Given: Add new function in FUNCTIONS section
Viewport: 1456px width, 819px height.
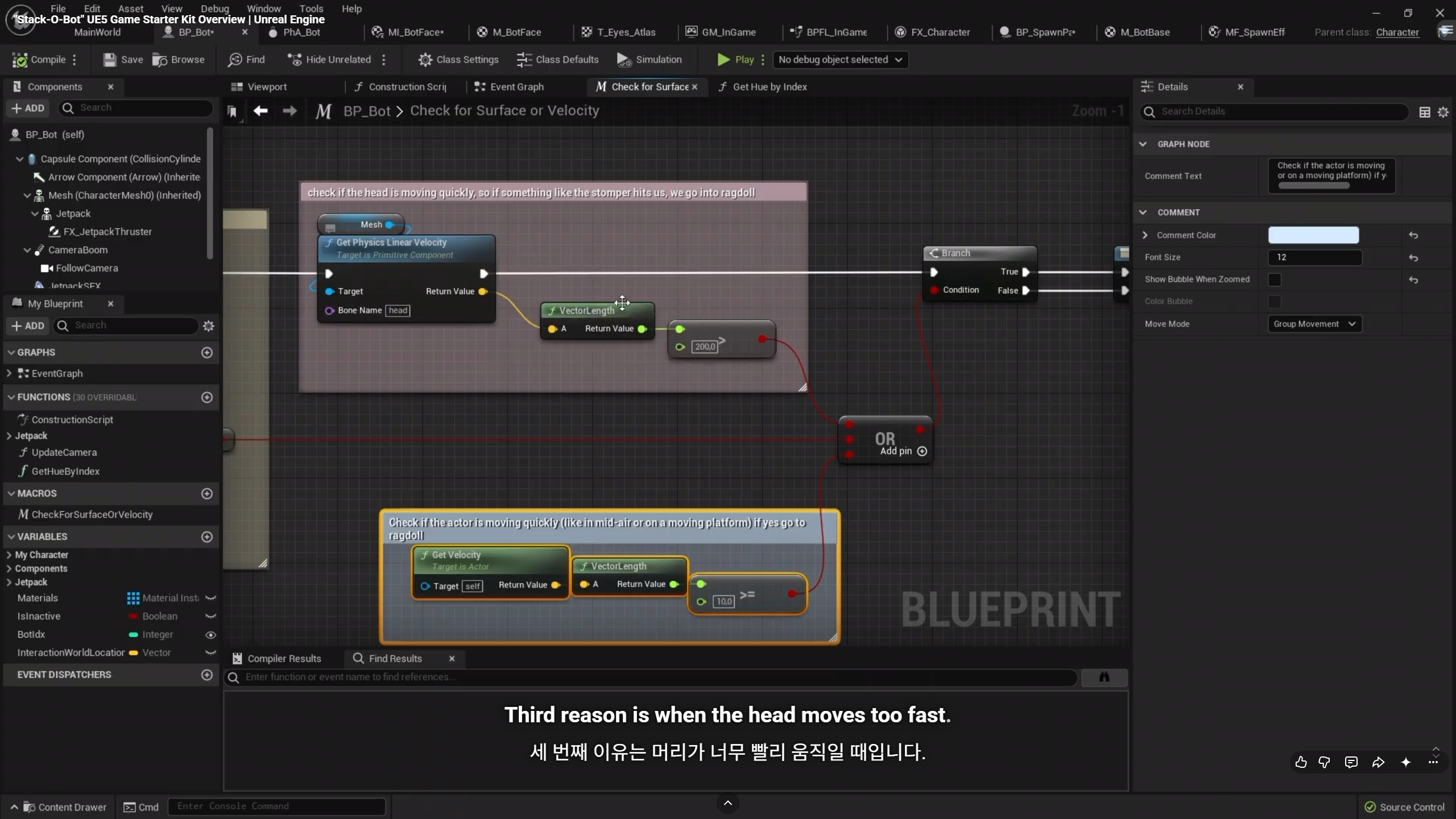Looking at the screenshot, I should [x=207, y=397].
